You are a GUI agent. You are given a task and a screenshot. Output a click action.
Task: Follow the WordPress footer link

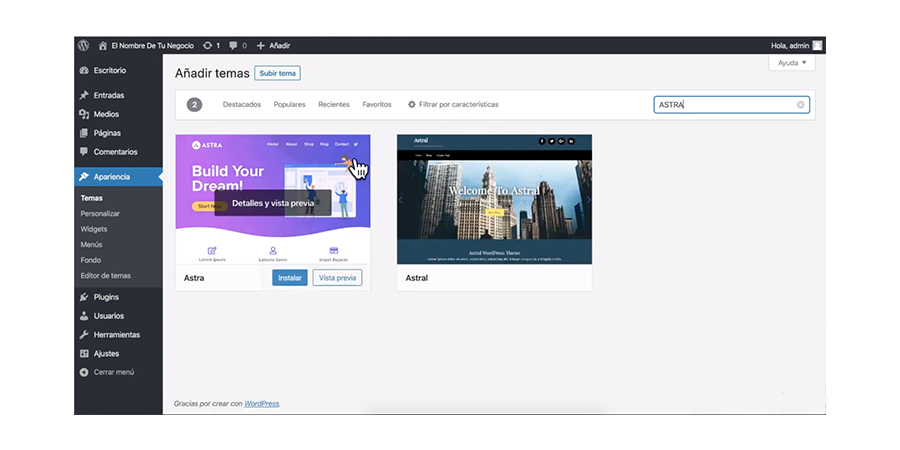[262, 404]
